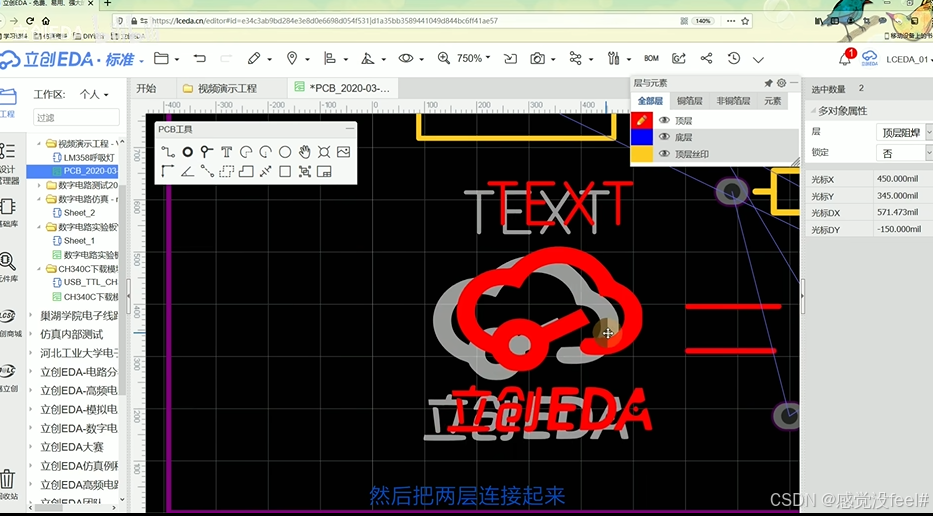This screenshot has height=516, width=933.
Task: Select the Arc tool in PCB tools
Action: tap(246, 152)
